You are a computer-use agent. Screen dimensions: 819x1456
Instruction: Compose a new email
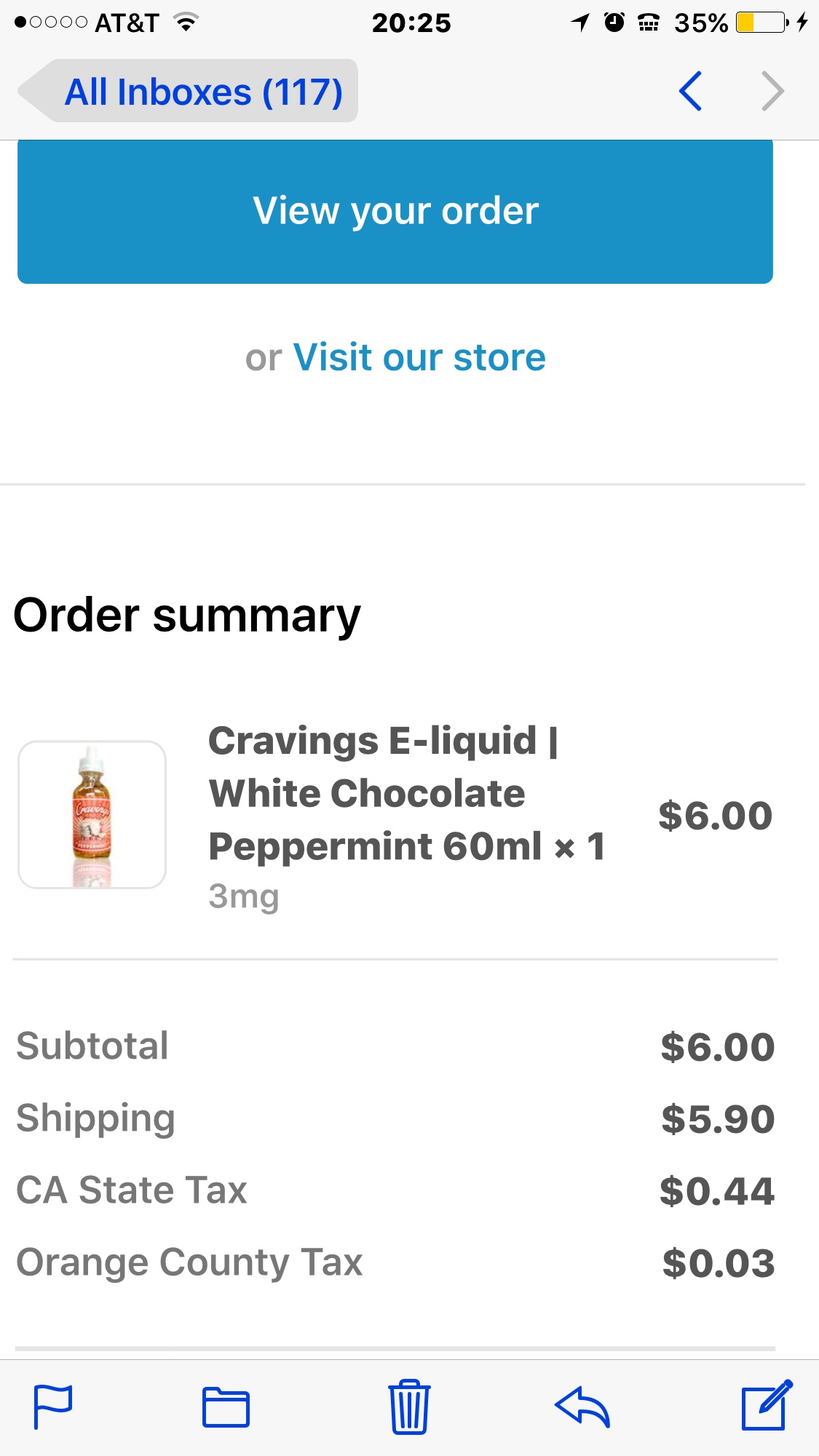tap(765, 1405)
